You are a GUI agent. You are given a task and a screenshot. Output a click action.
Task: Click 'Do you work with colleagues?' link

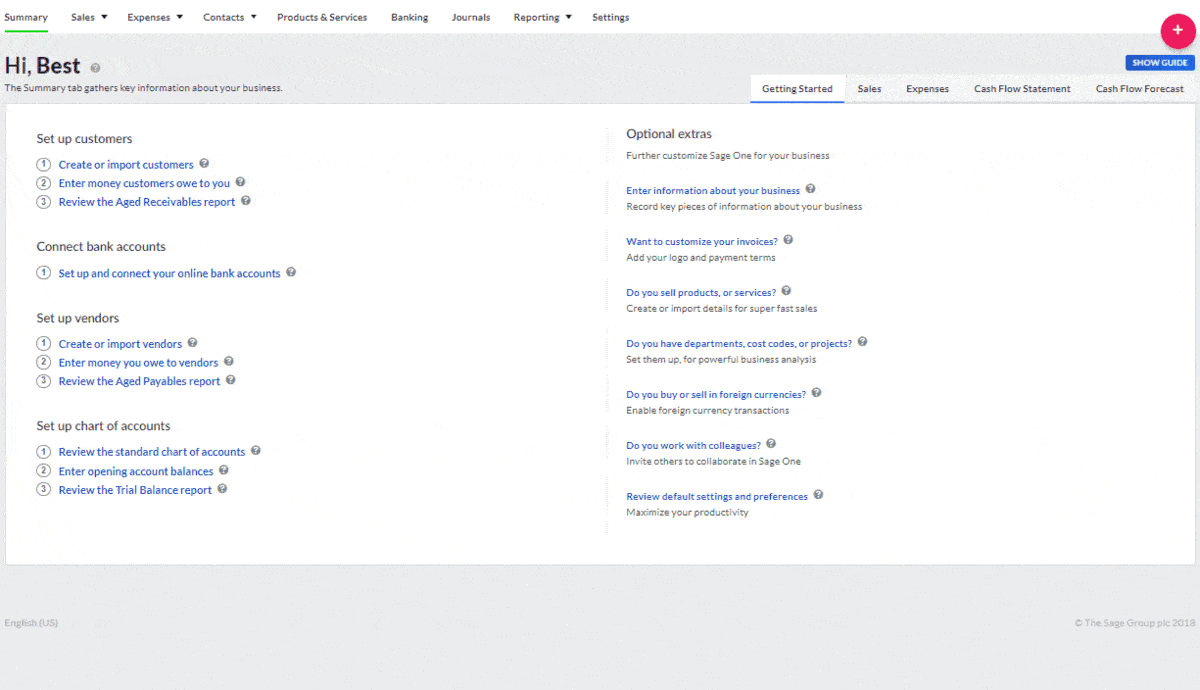tap(693, 444)
